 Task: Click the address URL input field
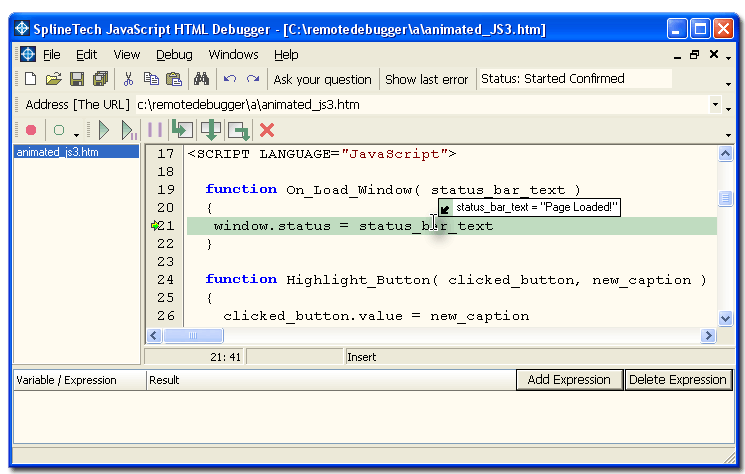(x=423, y=104)
